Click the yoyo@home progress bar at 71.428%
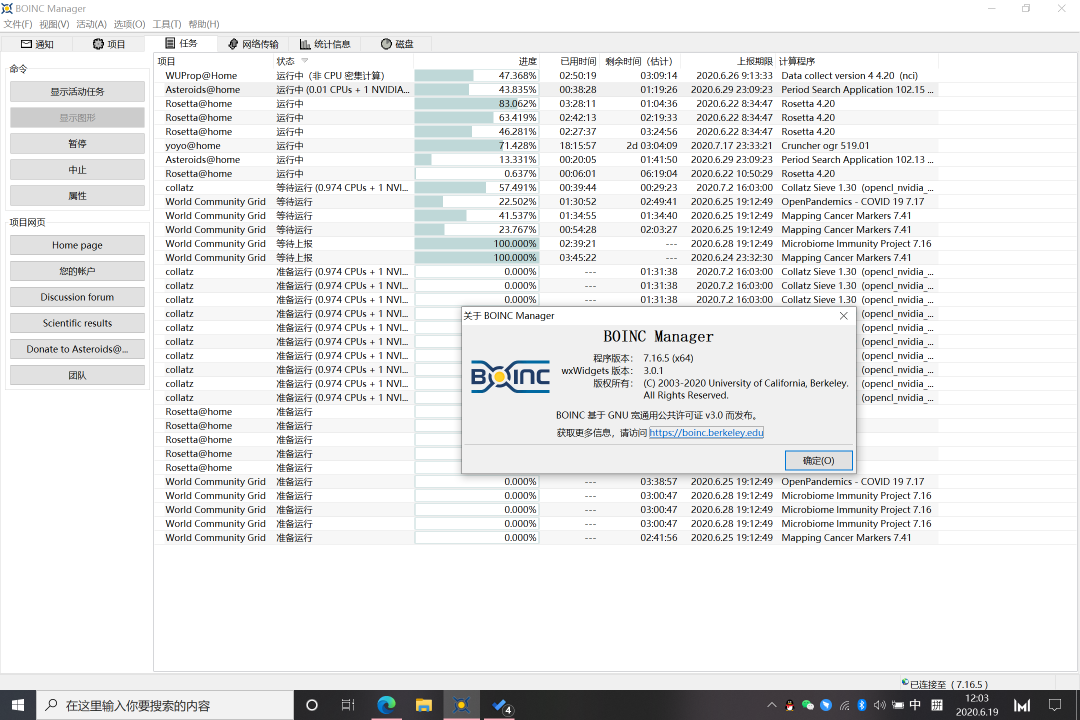The height and width of the screenshot is (720, 1080). tap(477, 146)
